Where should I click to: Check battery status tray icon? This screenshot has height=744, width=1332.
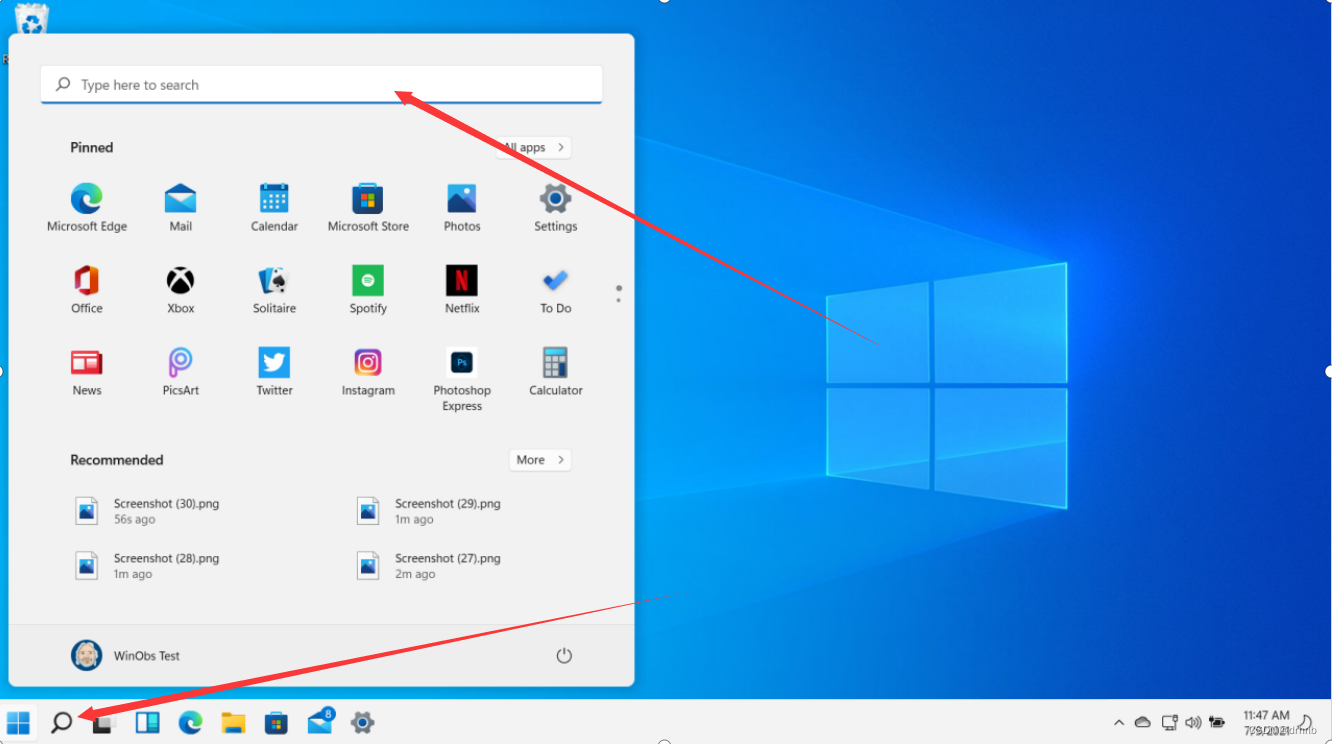tap(1217, 722)
